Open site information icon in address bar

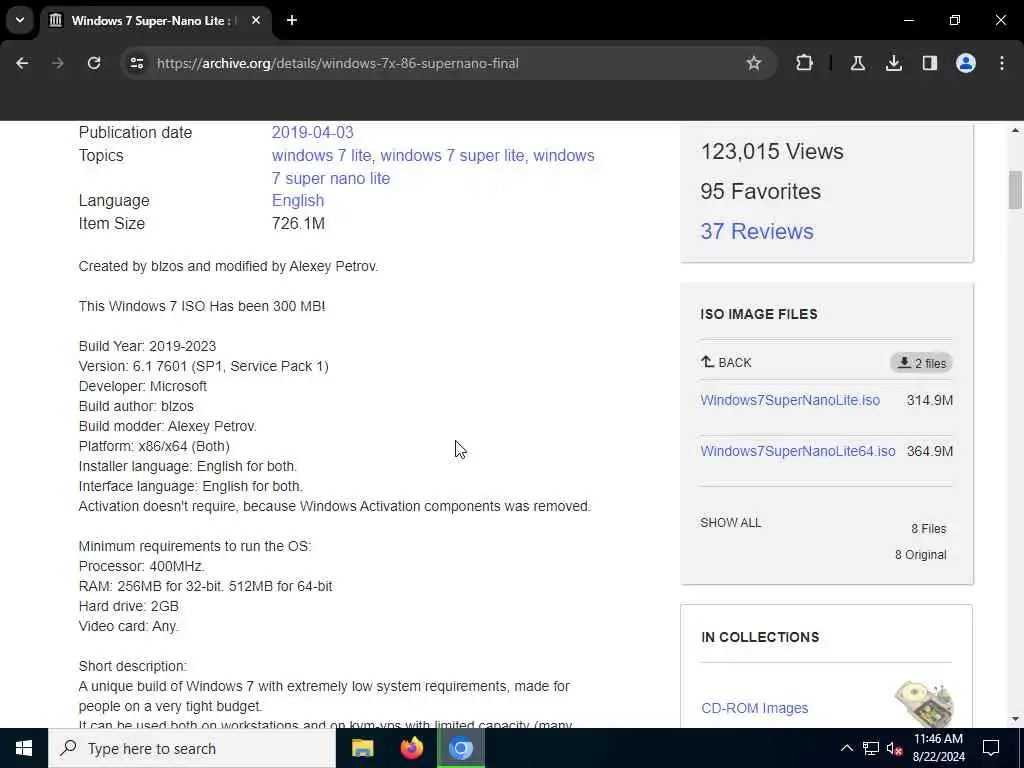[x=136, y=63]
